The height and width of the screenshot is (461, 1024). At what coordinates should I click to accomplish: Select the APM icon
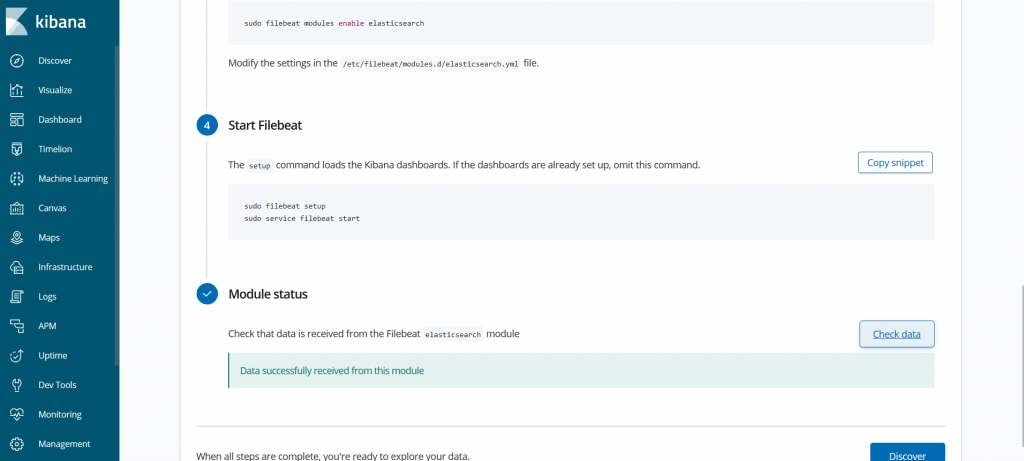17,326
